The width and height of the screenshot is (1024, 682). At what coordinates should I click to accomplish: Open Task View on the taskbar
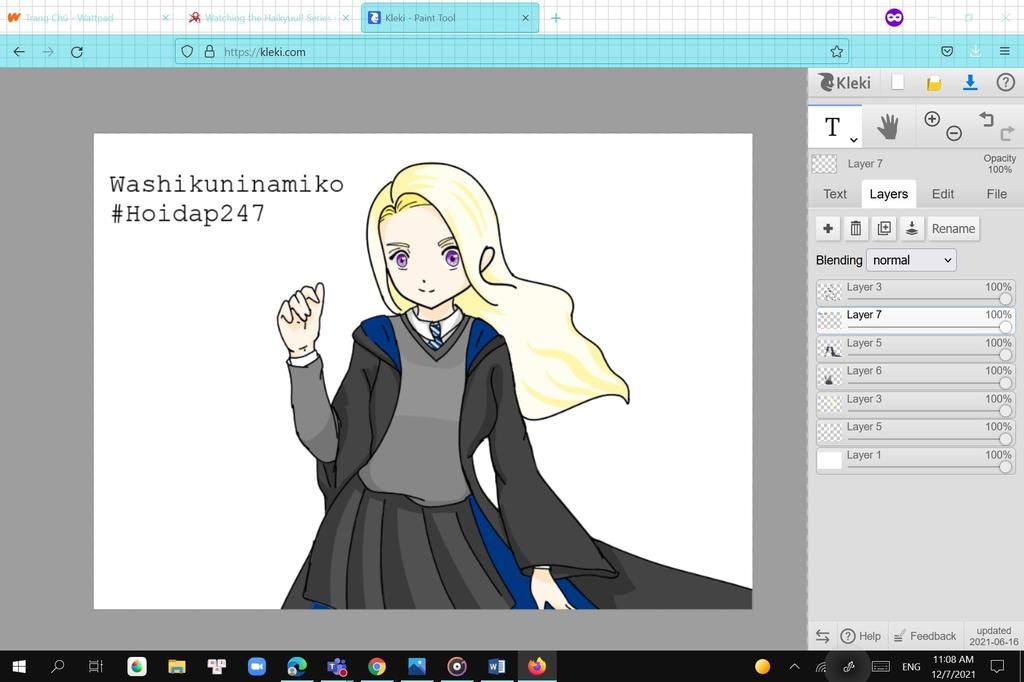pos(96,666)
